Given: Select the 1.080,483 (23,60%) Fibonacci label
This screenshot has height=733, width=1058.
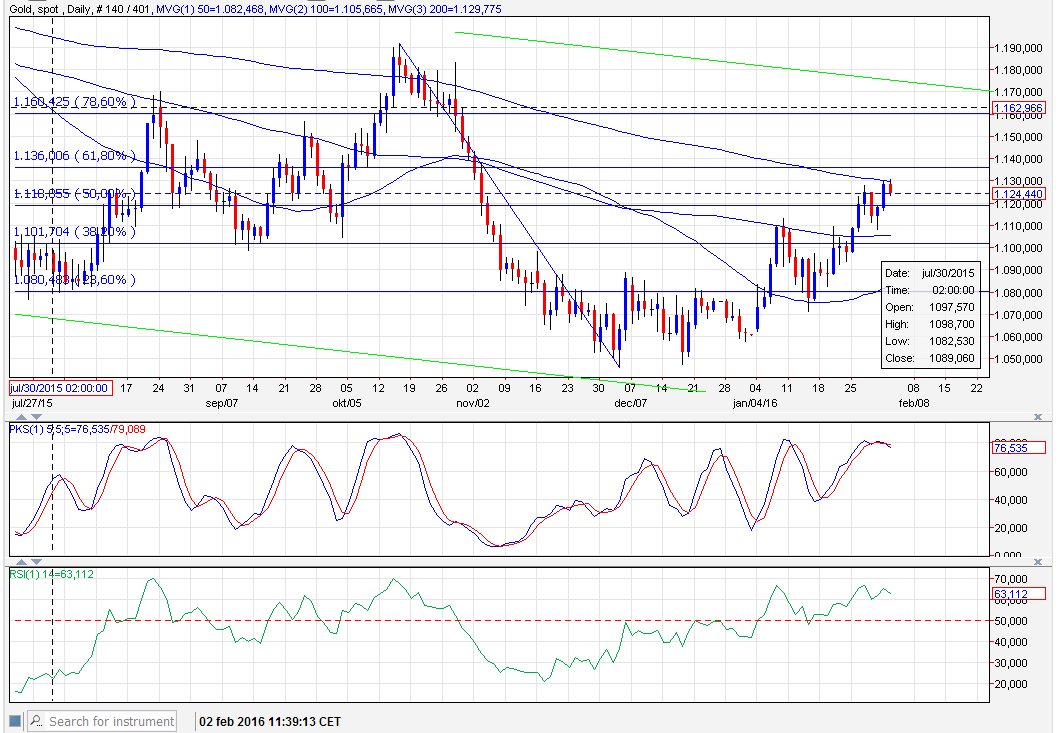Looking at the screenshot, I should 74,279.
